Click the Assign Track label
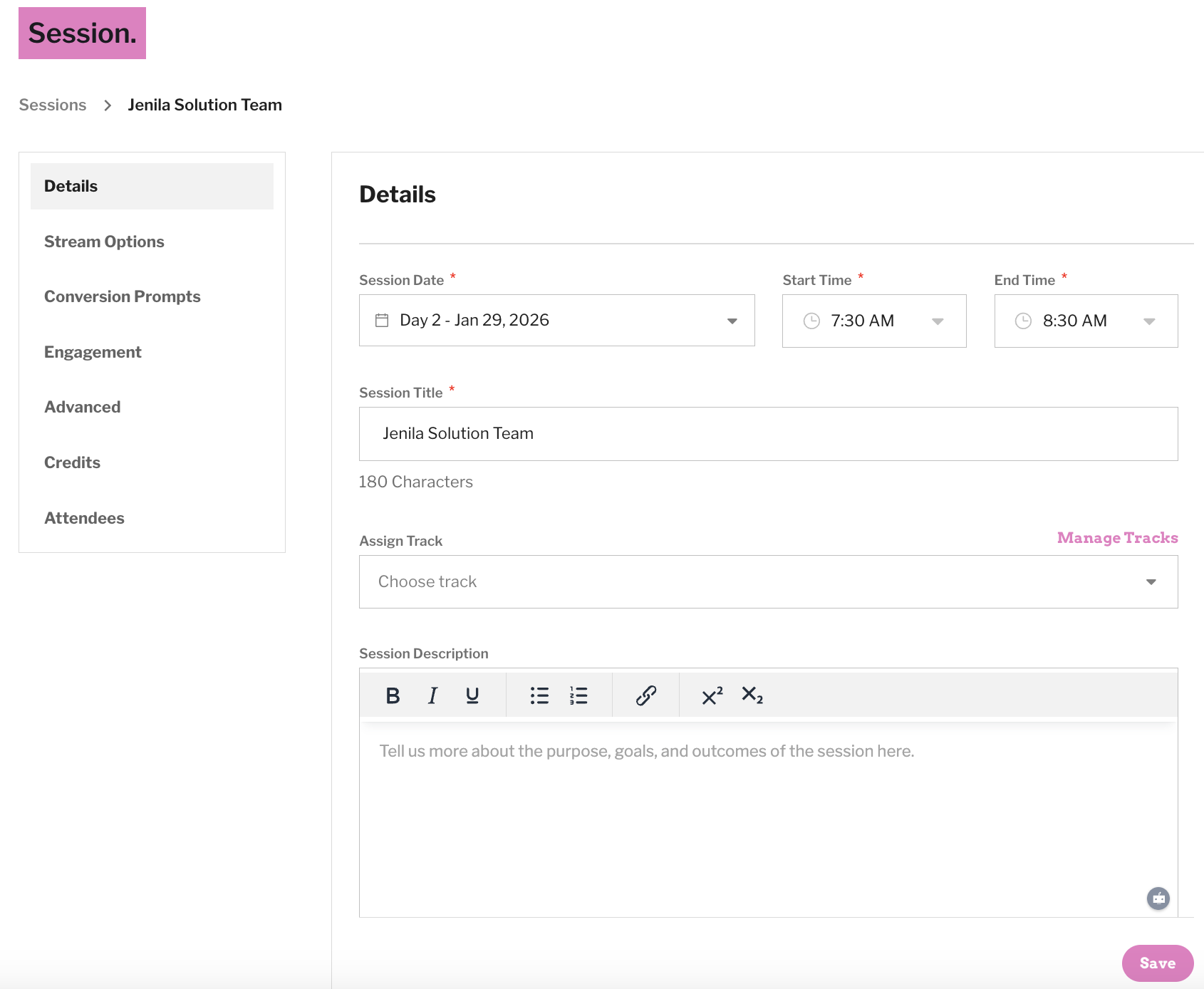The image size is (1204, 989). [x=400, y=541]
